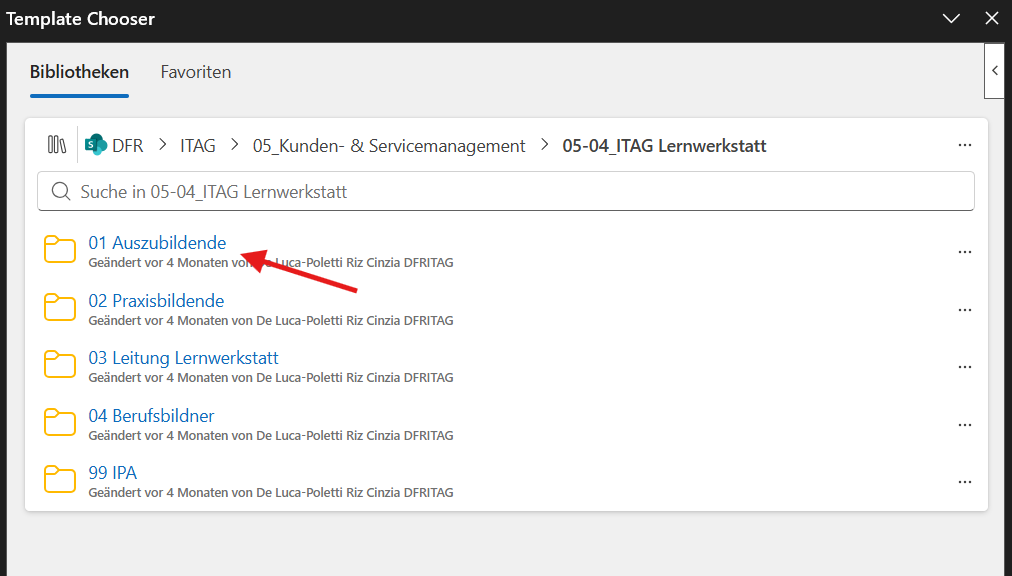This screenshot has height=576, width=1012.
Task: Select the Bibliotheken tab
Action: click(x=79, y=72)
